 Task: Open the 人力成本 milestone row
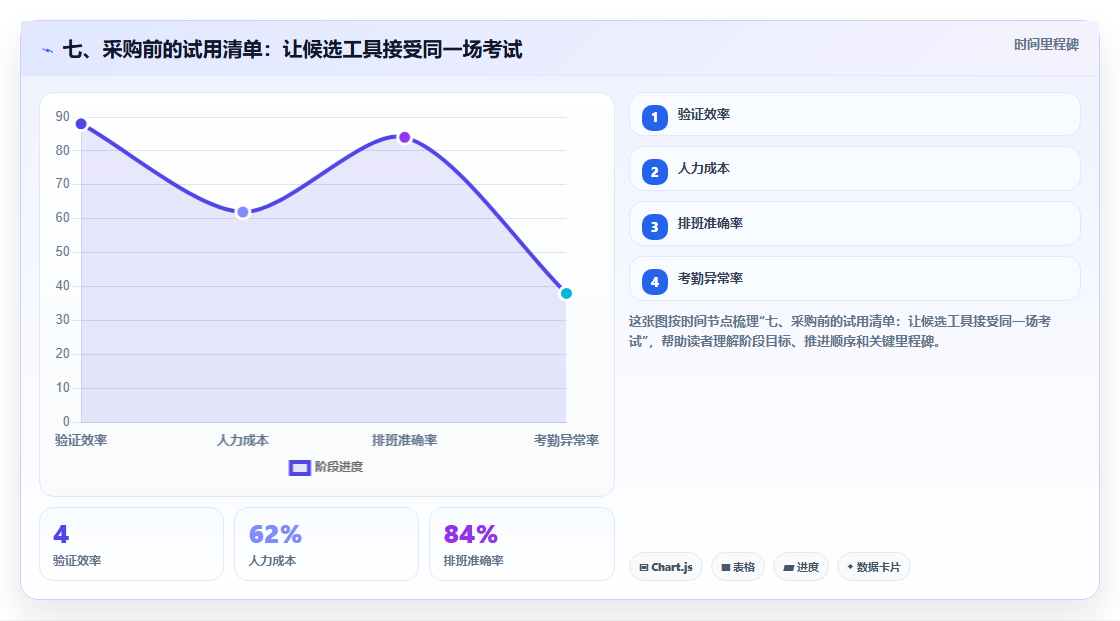click(x=854, y=169)
